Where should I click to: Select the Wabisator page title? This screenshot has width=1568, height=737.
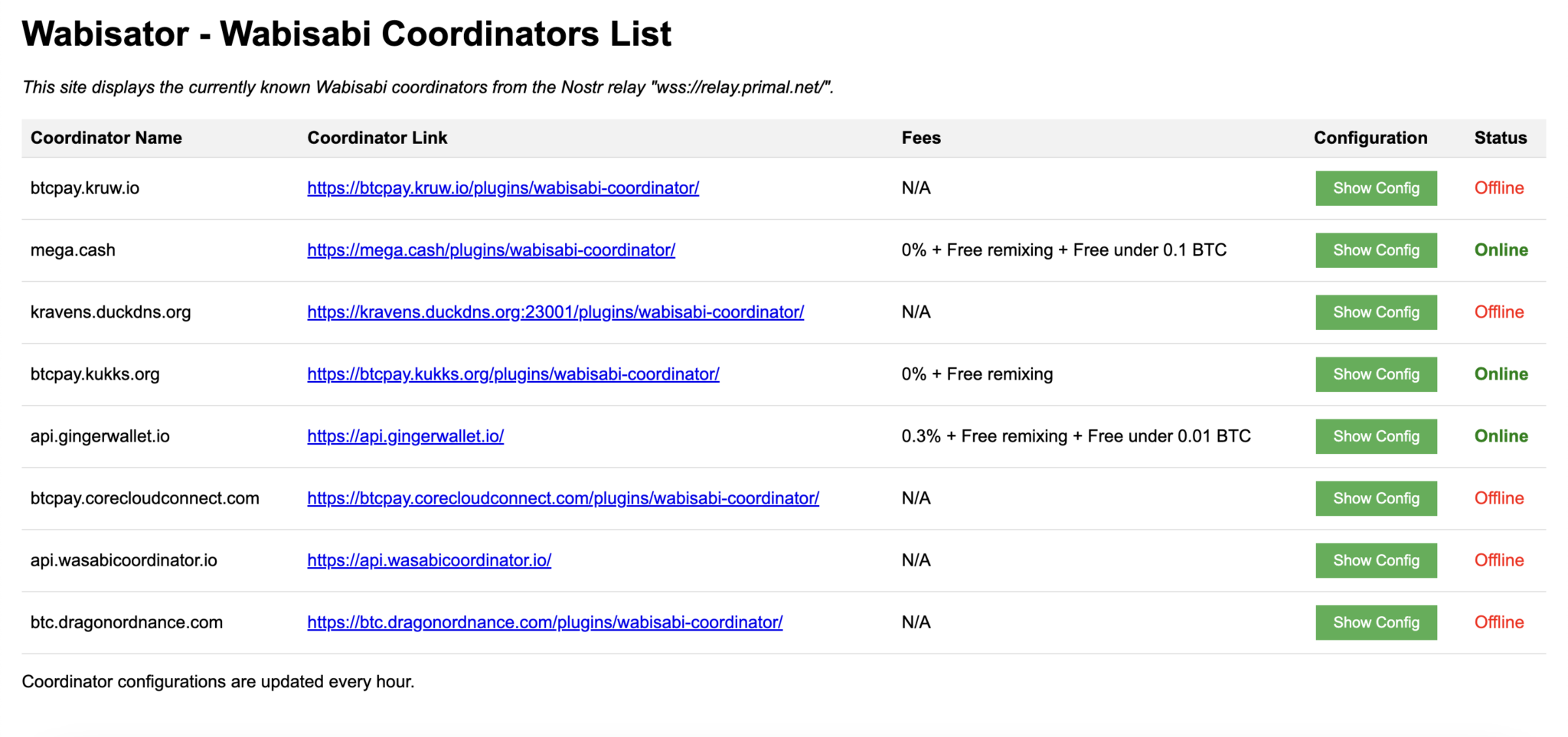click(x=346, y=33)
